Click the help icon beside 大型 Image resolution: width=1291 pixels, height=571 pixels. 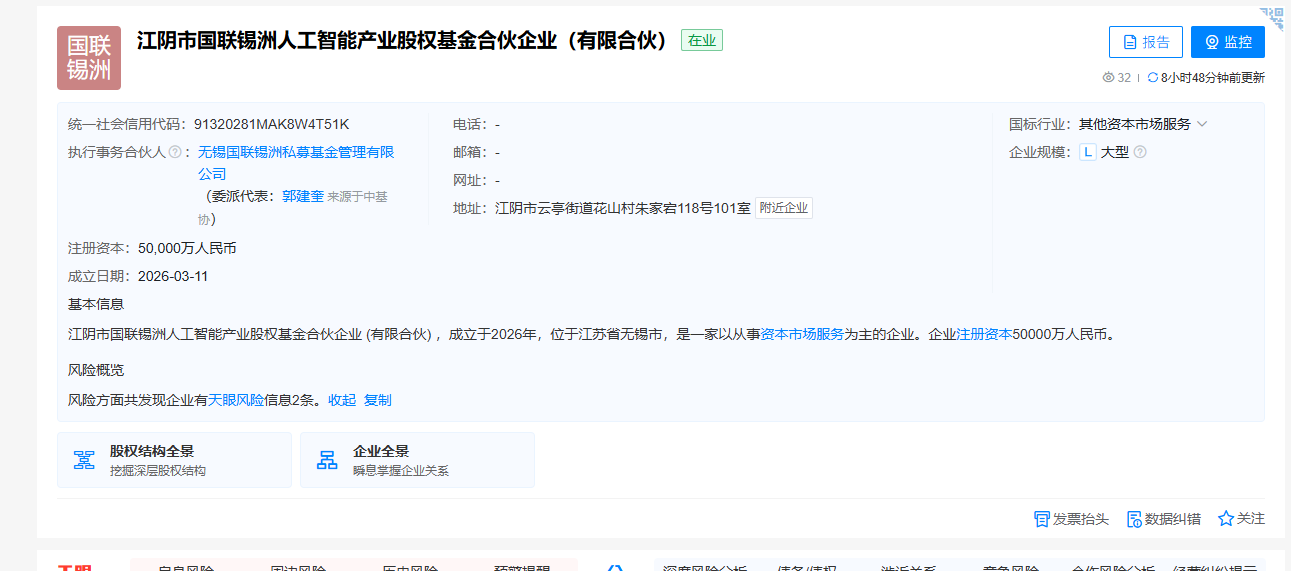tap(1140, 153)
